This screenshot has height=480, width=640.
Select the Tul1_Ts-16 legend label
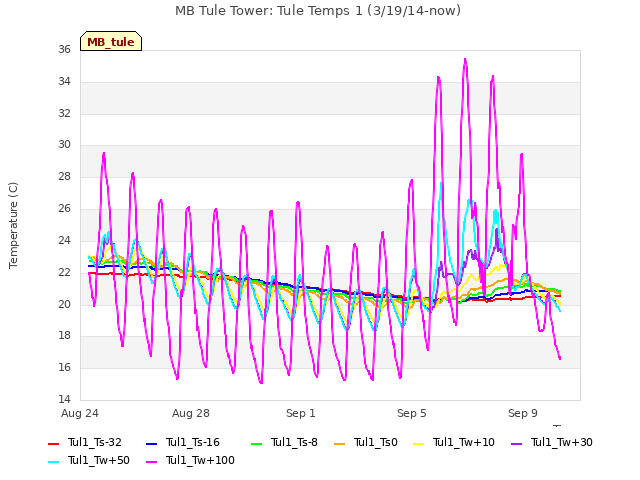[x=193, y=442]
